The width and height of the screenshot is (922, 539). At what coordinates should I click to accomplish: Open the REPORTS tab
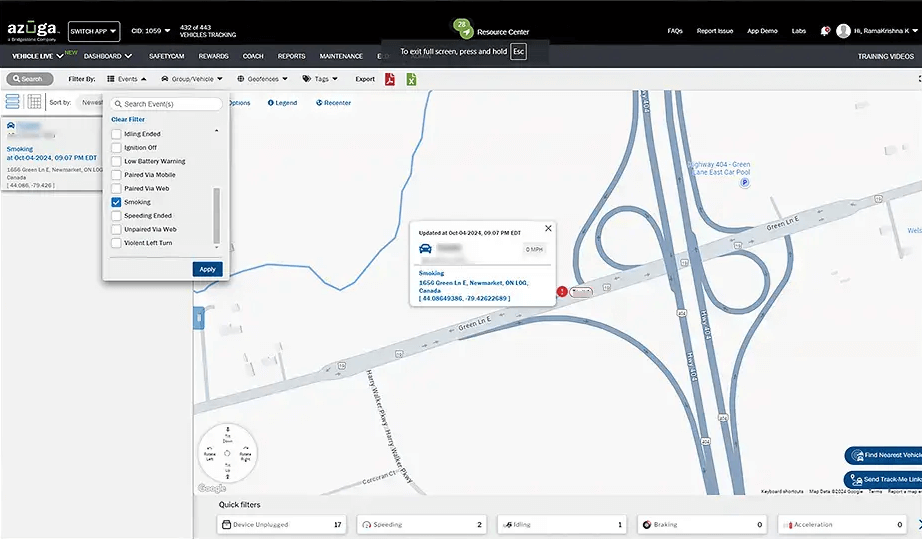pyautogui.click(x=292, y=56)
